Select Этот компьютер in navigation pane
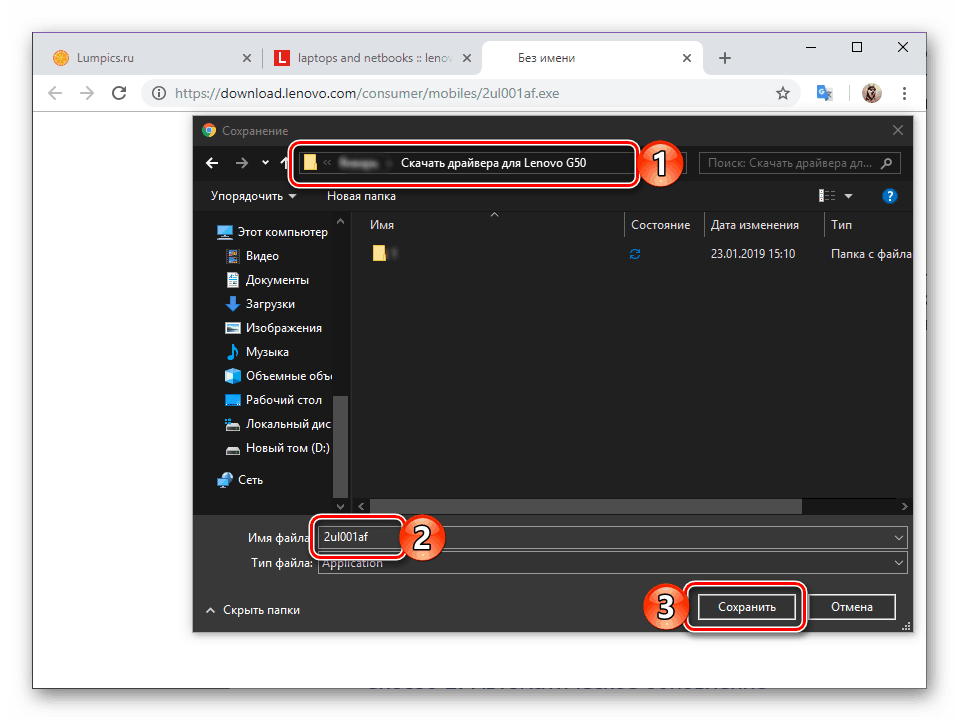The height and width of the screenshot is (721, 959). click(273, 232)
